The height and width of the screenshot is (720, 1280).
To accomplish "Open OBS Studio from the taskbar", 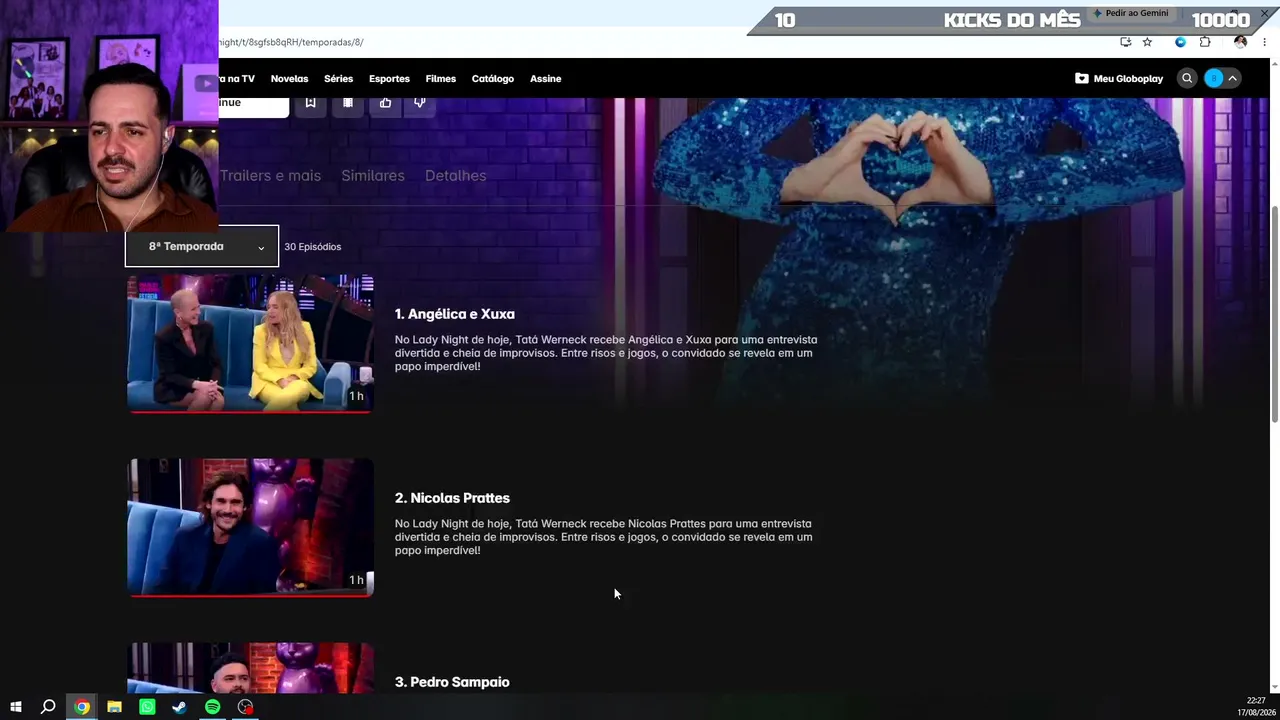I will coord(245,707).
